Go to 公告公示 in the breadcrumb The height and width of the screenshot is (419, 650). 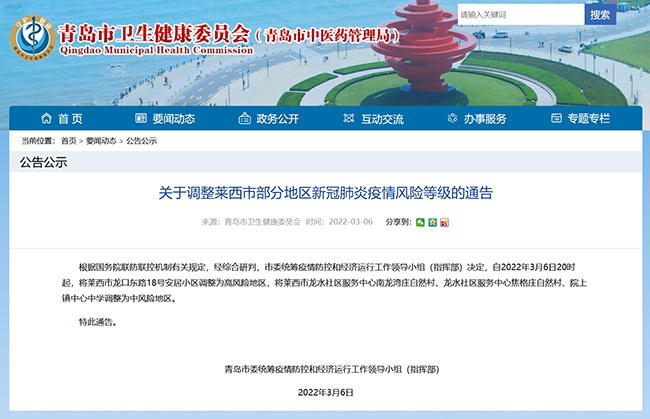(x=141, y=141)
